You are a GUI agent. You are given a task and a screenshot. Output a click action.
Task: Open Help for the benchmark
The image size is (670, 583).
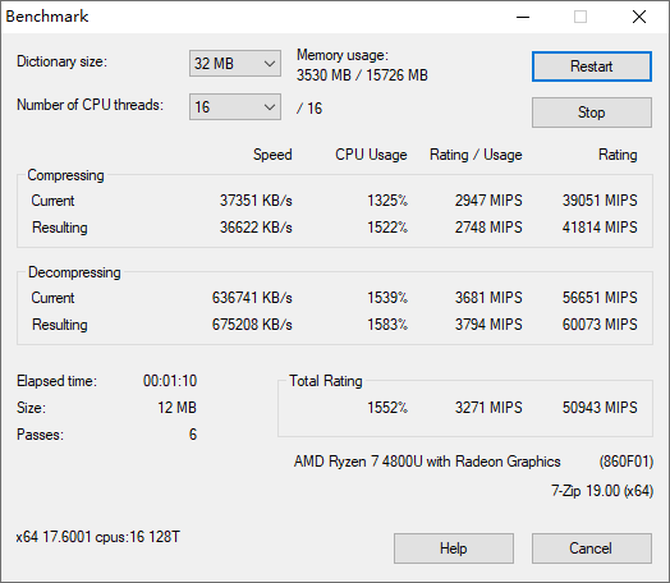tap(453, 548)
